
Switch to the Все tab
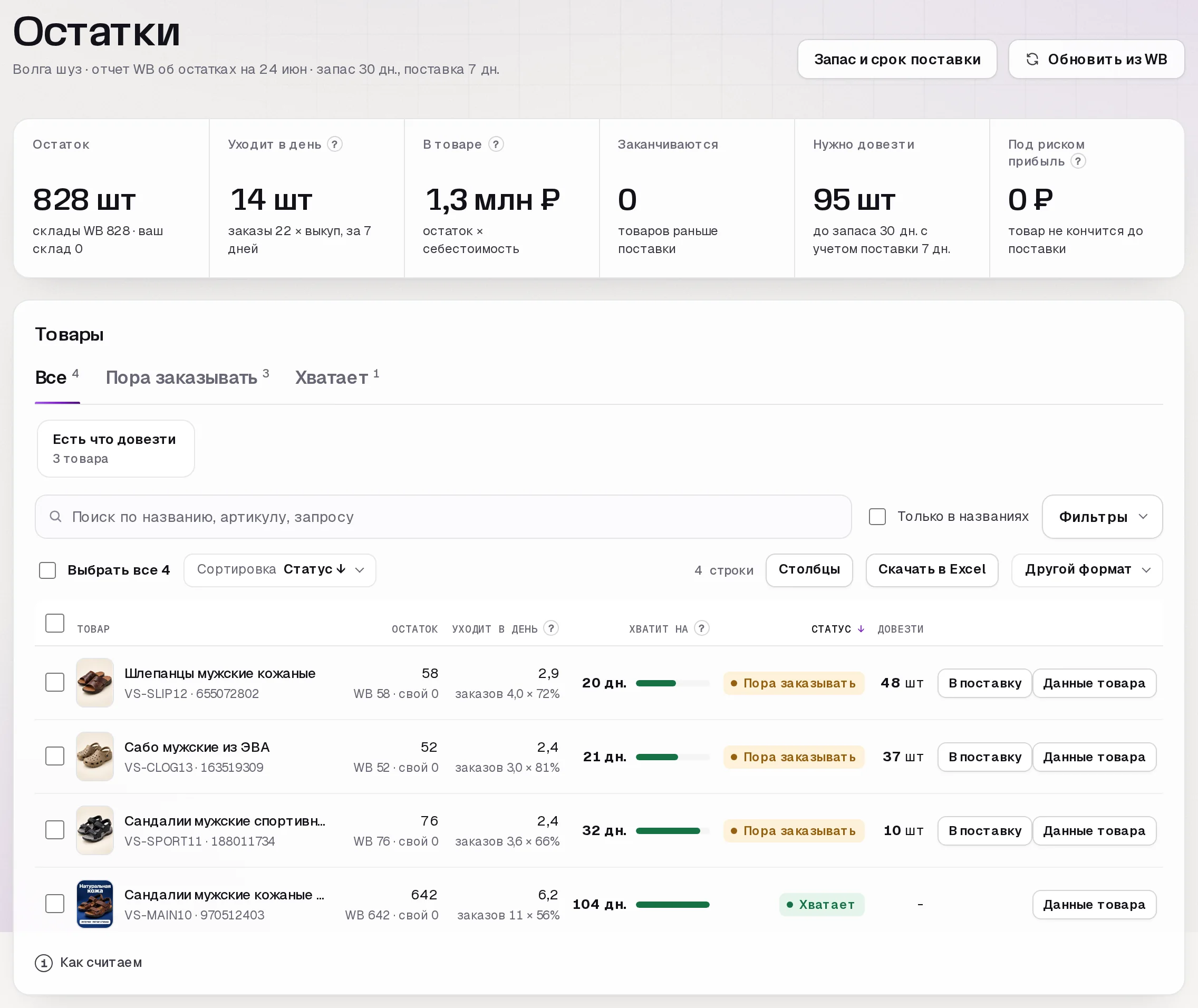pos(57,377)
